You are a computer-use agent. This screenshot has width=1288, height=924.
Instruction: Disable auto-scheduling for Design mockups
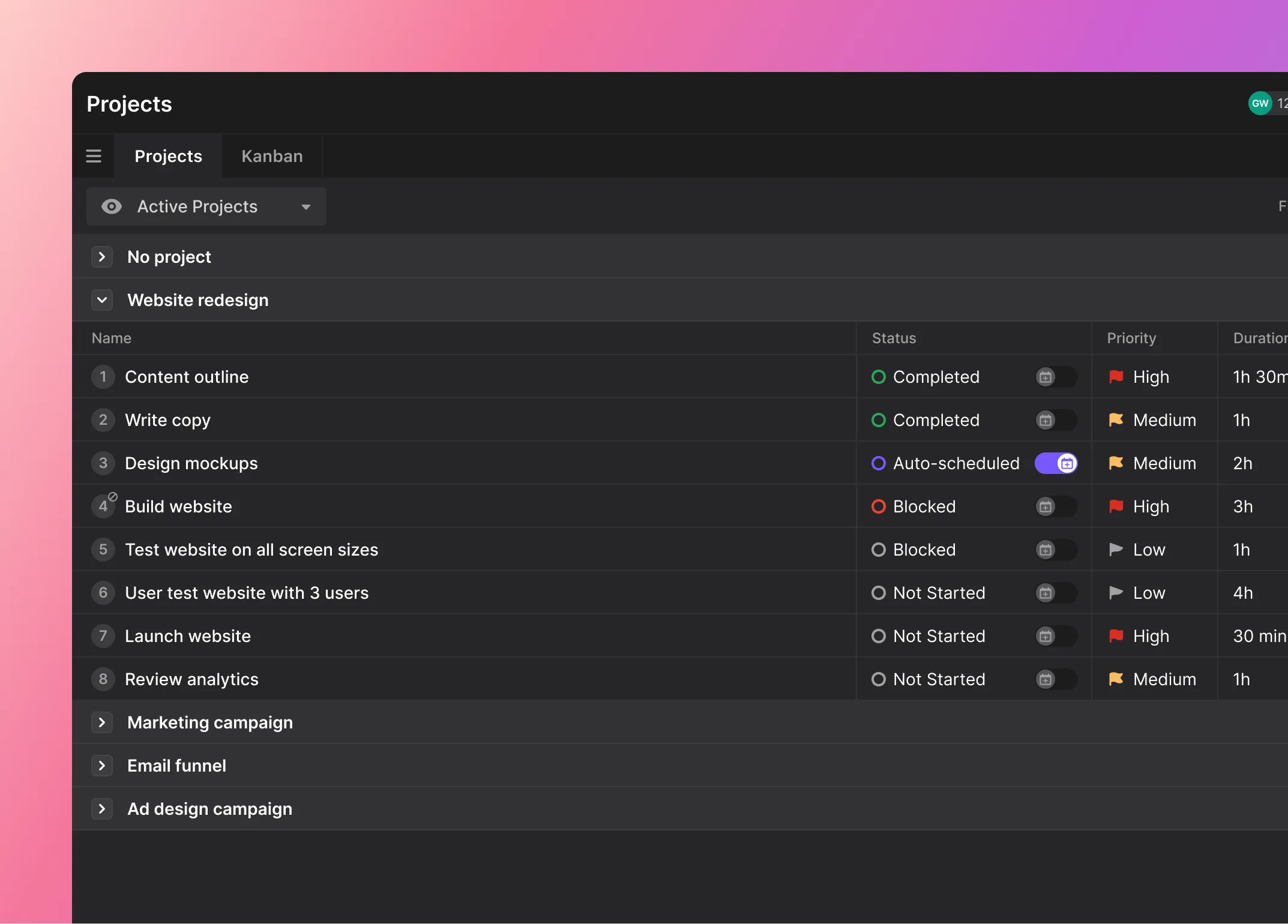click(x=1056, y=463)
